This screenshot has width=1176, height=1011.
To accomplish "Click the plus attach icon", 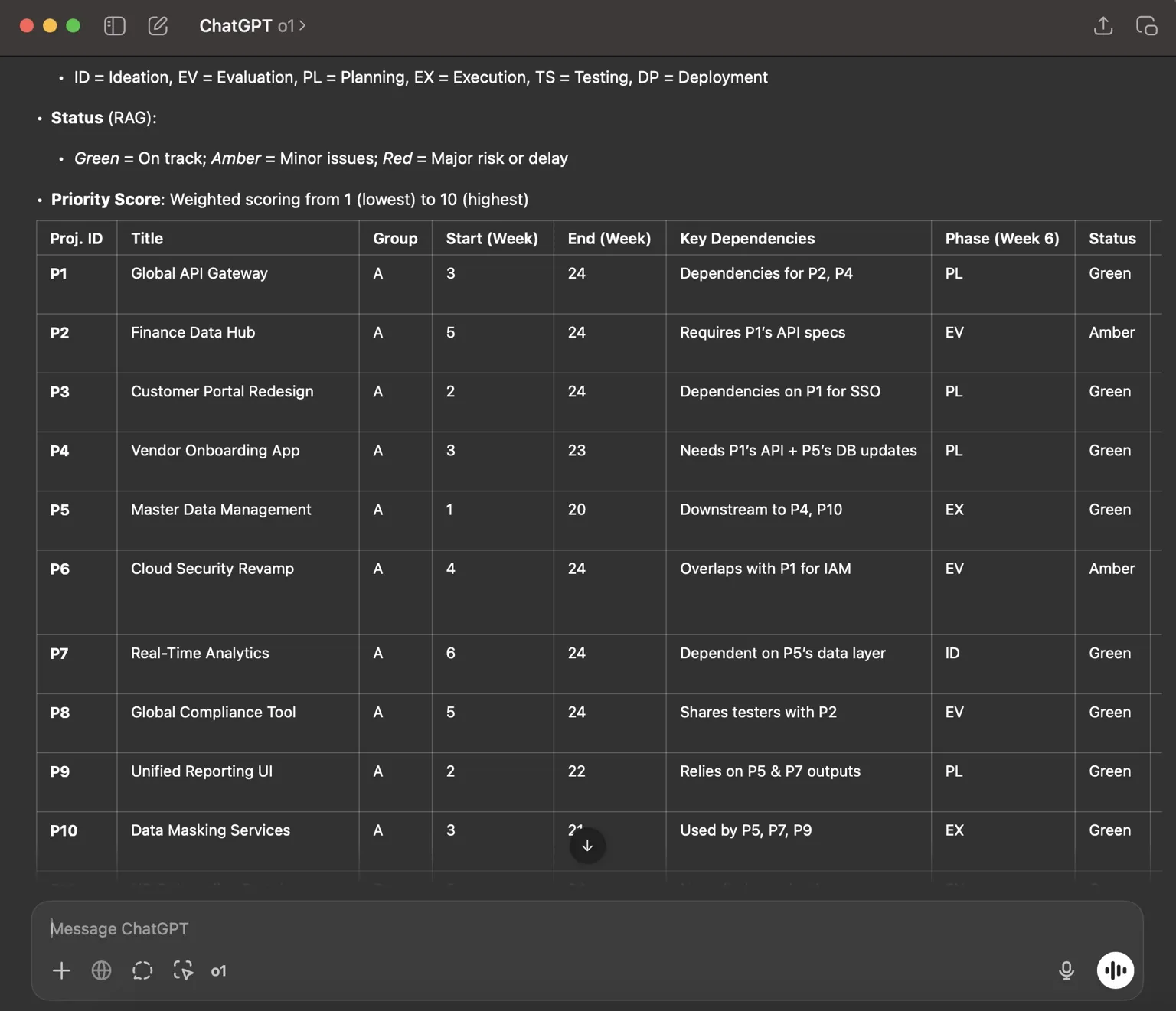I will click(x=61, y=970).
